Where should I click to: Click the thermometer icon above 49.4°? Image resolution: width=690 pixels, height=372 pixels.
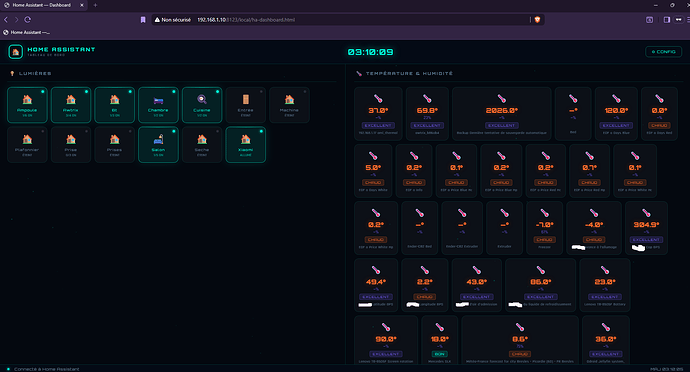376,270
